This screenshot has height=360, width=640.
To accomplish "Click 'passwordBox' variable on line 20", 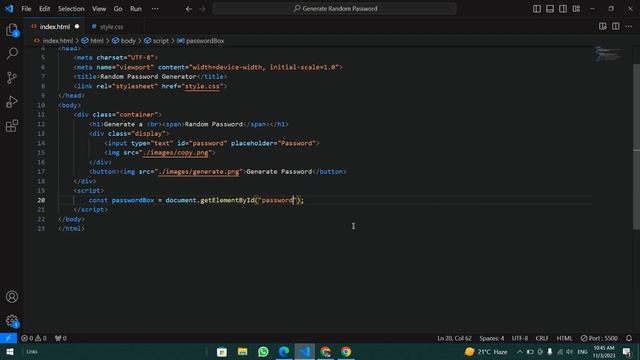I will tap(133, 200).
